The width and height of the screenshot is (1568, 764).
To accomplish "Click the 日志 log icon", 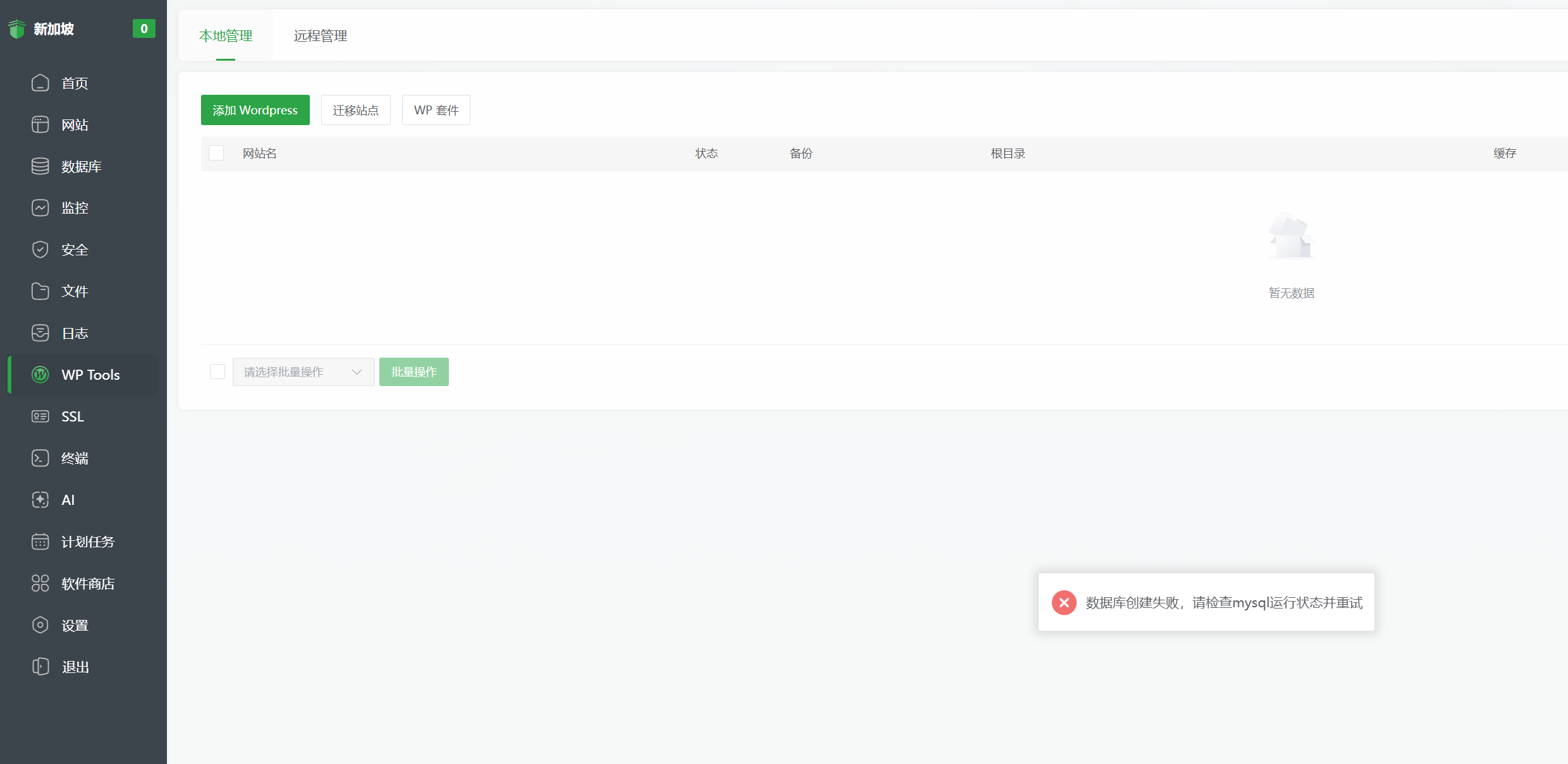I will tap(40, 333).
